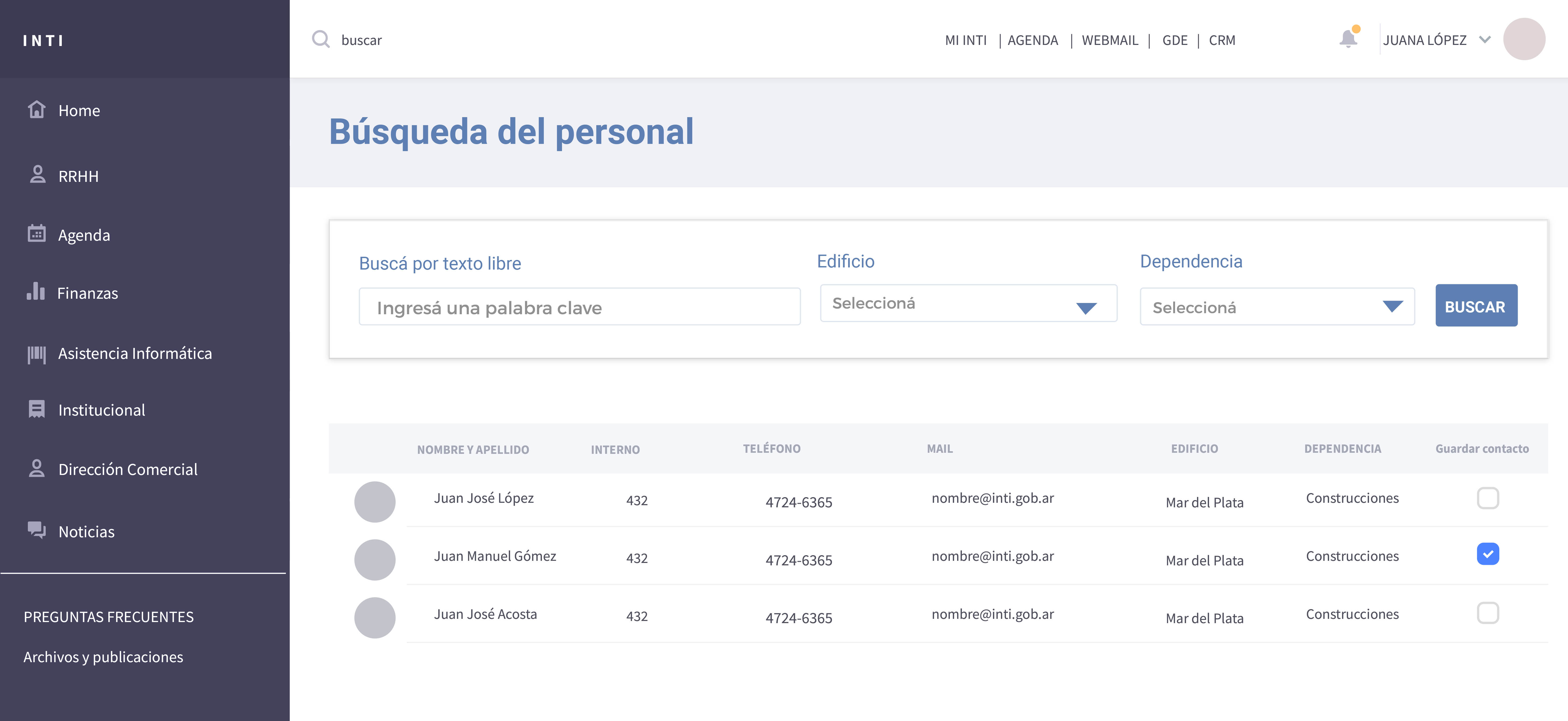
Task: Open the Edificio dropdown
Action: [968, 304]
